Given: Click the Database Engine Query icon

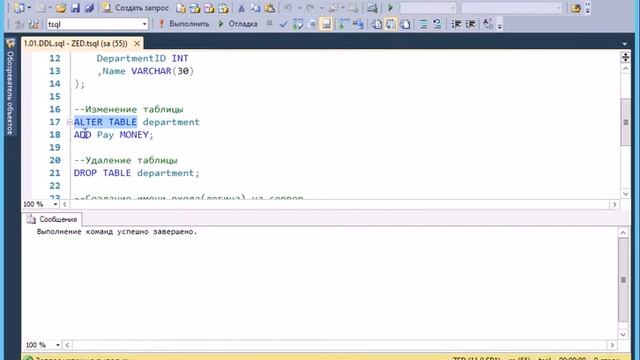Looking at the screenshot, I should [181, 8].
